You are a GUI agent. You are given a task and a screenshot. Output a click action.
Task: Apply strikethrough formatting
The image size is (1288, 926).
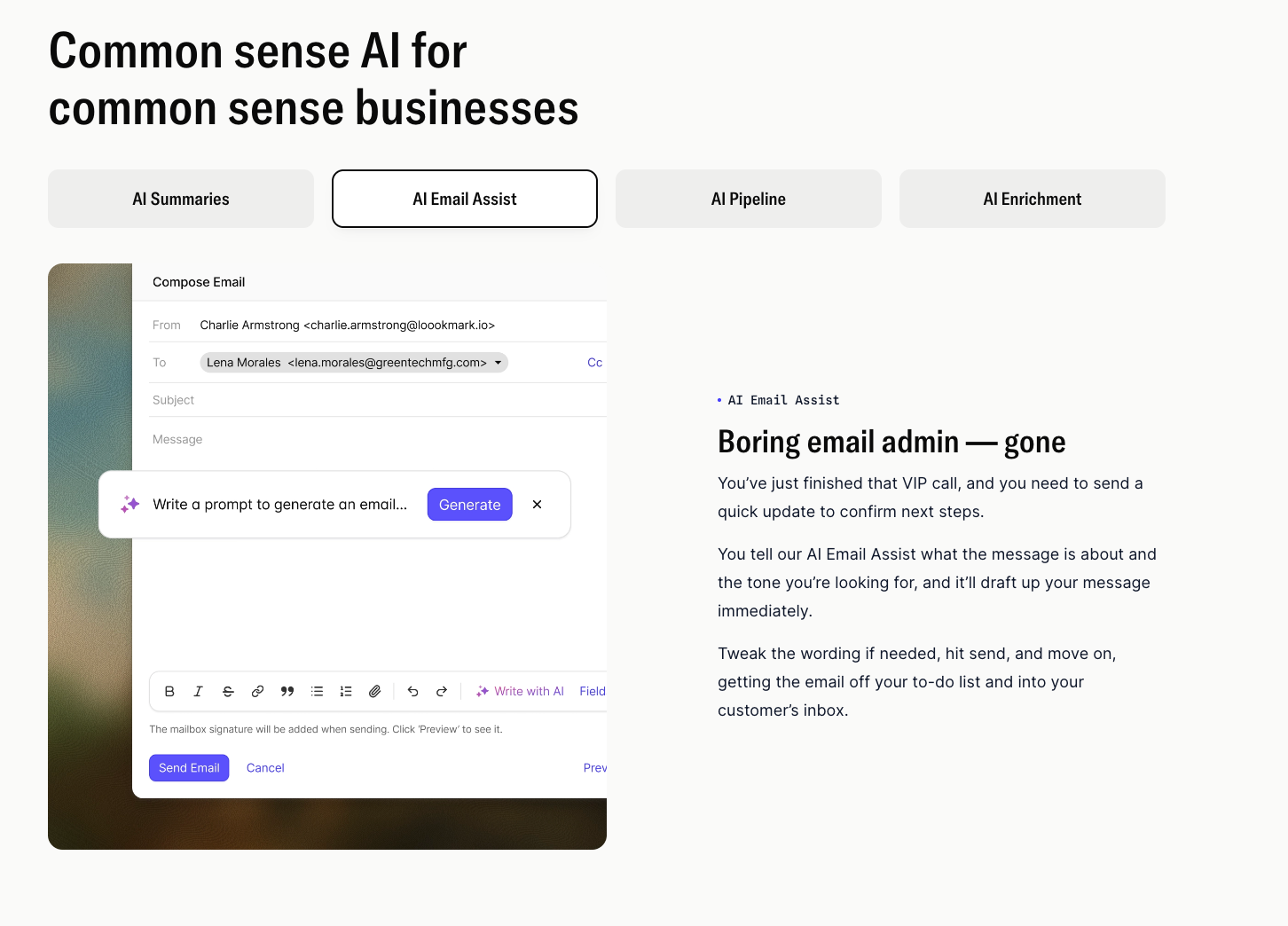(x=228, y=691)
